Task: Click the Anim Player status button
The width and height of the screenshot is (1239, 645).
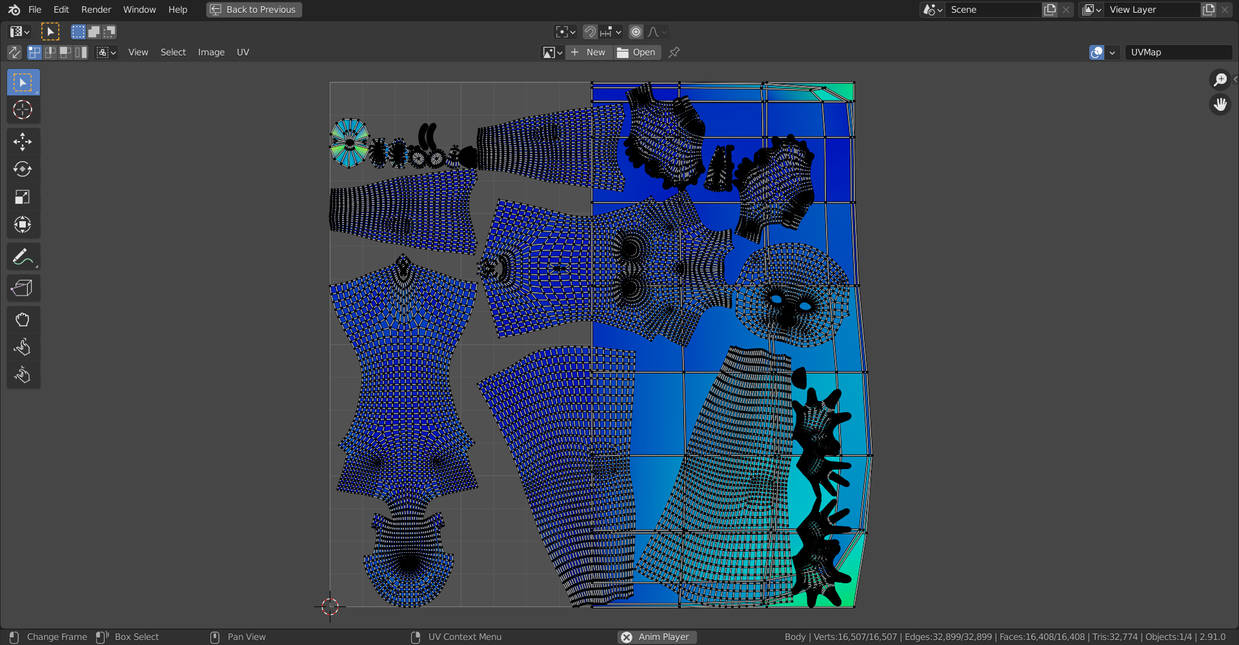Action: [x=656, y=637]
